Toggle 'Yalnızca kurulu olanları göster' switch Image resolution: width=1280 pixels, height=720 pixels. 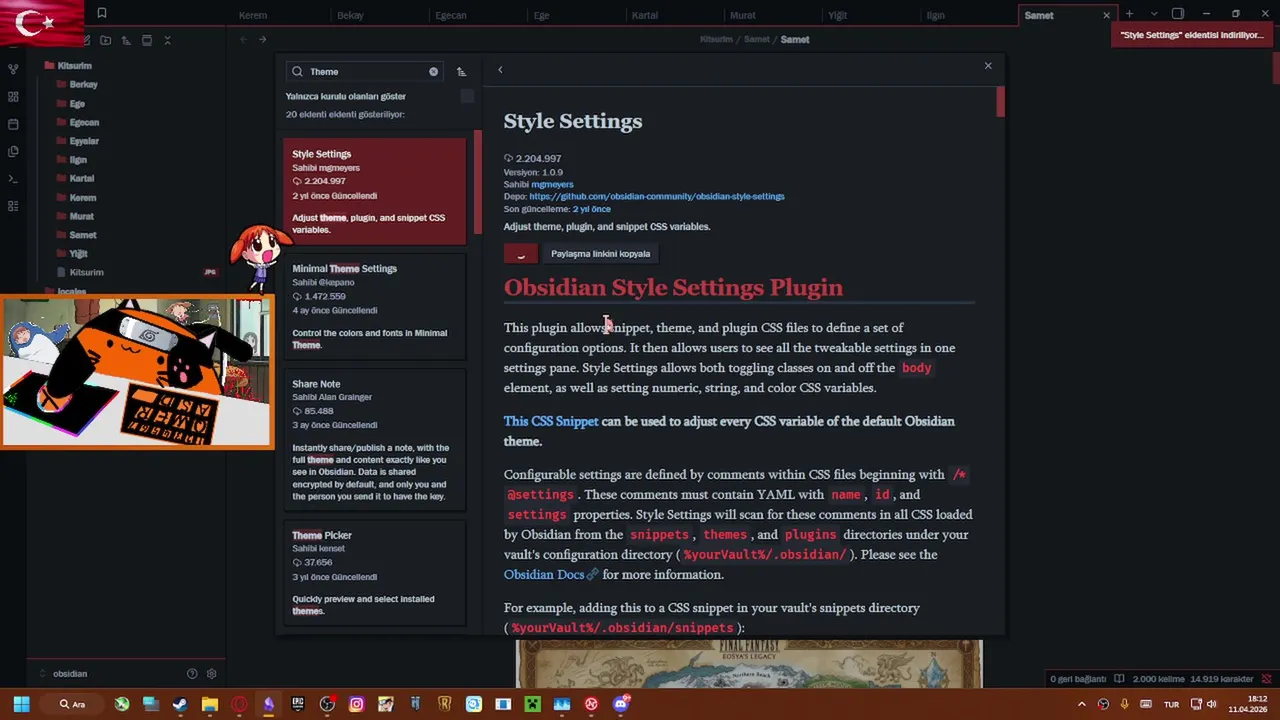point(467,96)
